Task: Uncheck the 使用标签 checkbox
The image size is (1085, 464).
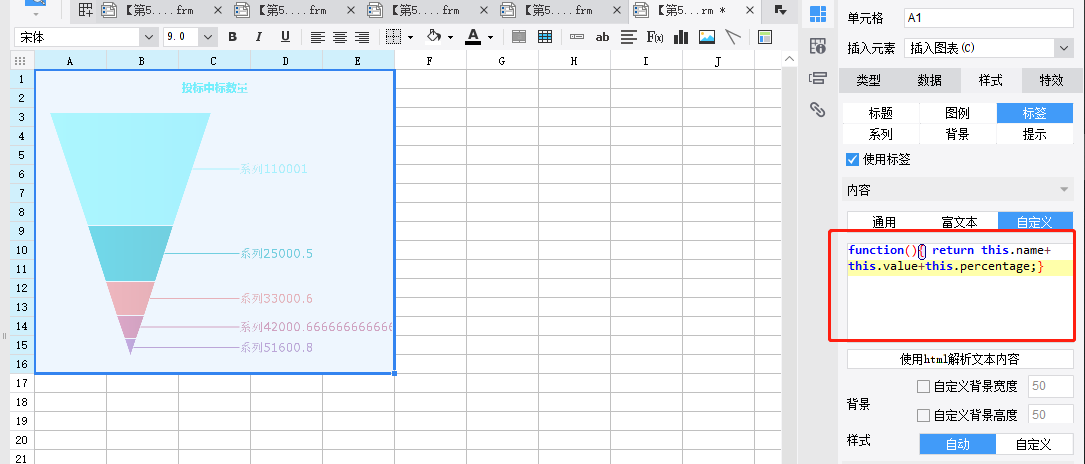Action: (x=852, y=160)
